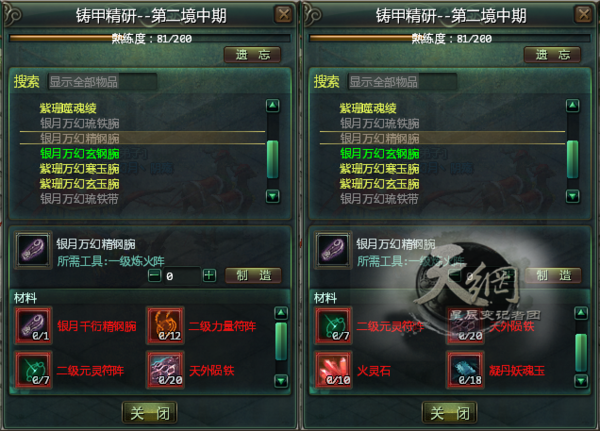Increase craft quantity with plus button, left panel
Image resolution: width=600 pixels, height=431 pixels.
tap(209, 275)
